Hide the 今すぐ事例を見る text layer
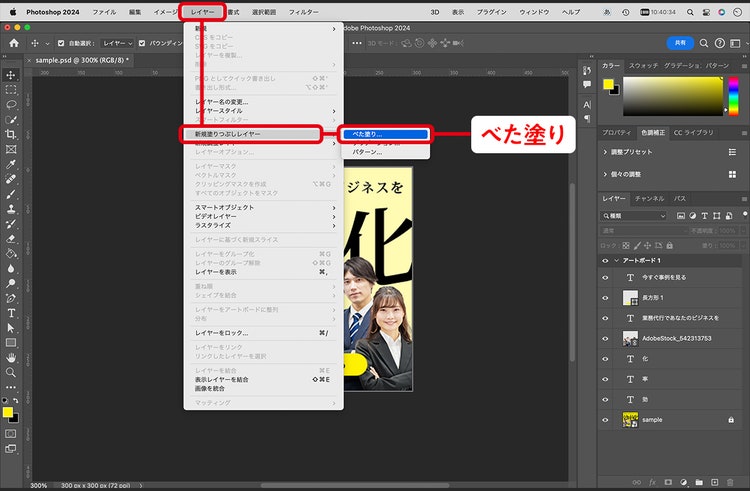 click(605, 277)
